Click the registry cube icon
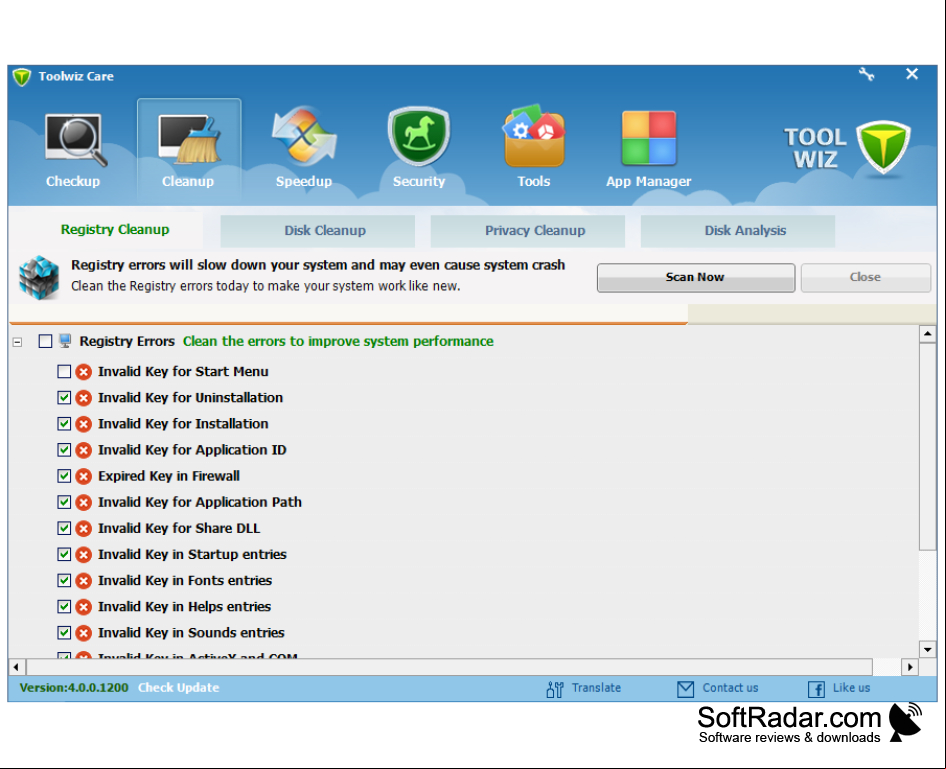The height and width of the screenshot is (769, 946). point(39,277)
